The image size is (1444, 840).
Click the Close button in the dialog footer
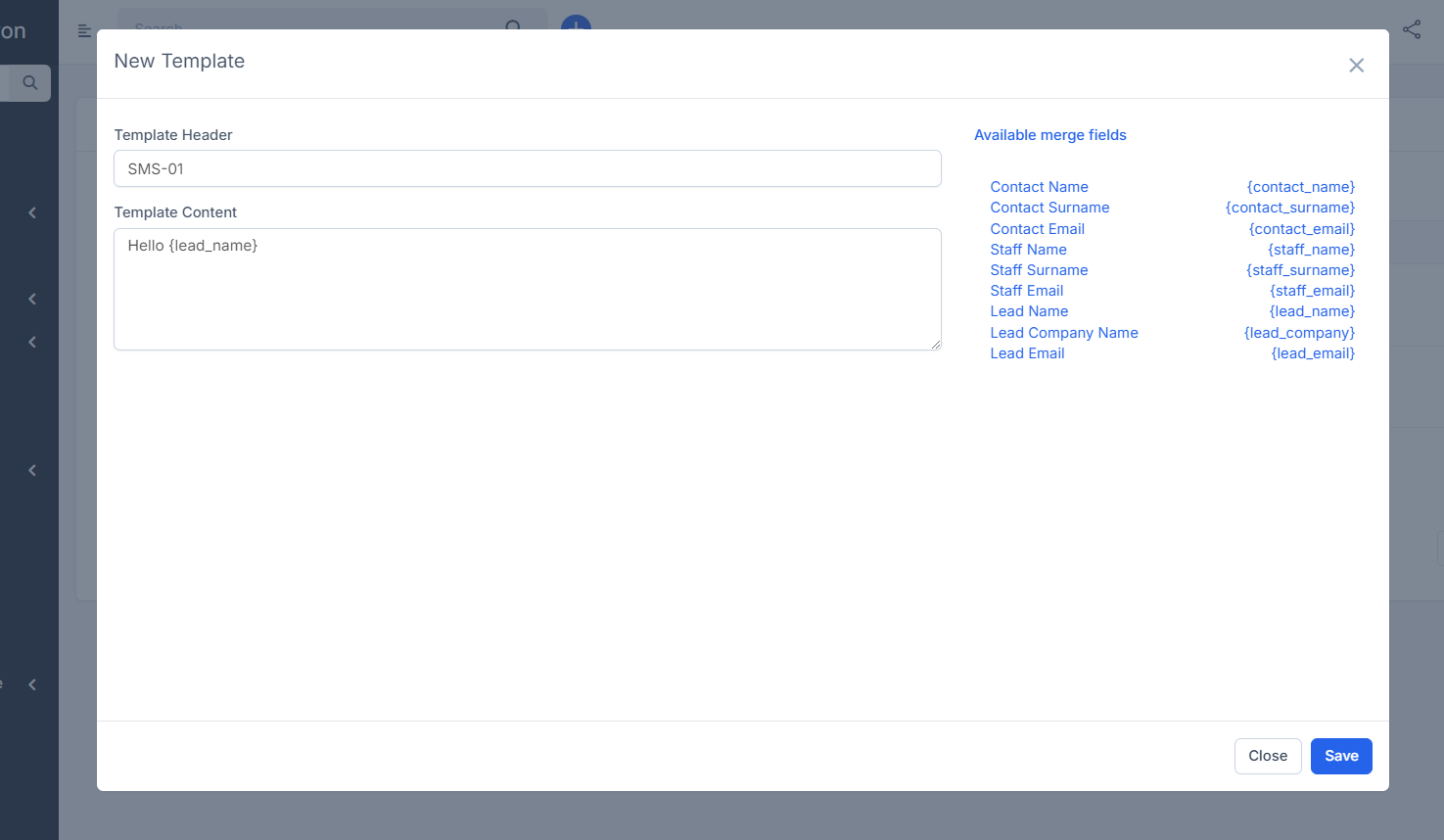coord(1268,756)
